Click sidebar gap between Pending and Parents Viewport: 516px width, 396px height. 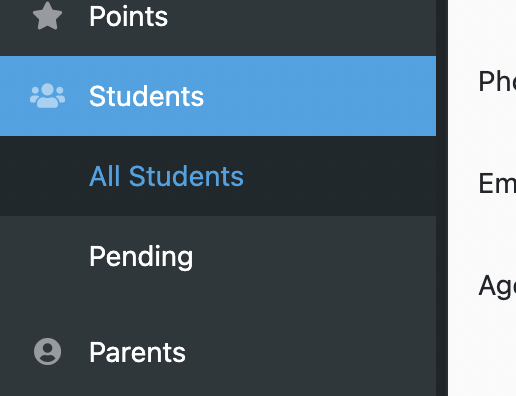pyautogui.click(x=218, y=304)
